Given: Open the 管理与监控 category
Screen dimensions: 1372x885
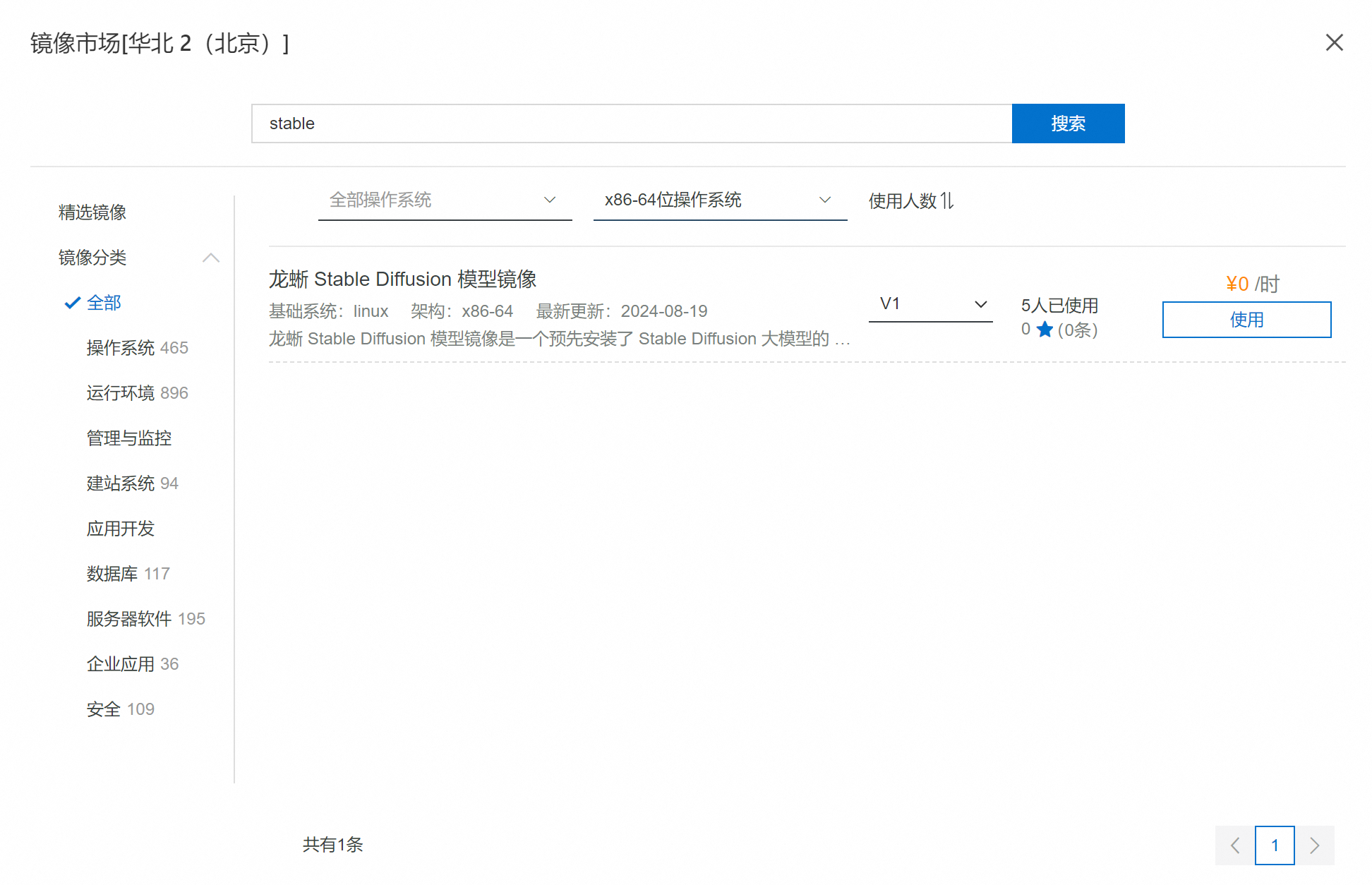Looking at the screenshot, I should pyautogui.click(x=128, y=438).
